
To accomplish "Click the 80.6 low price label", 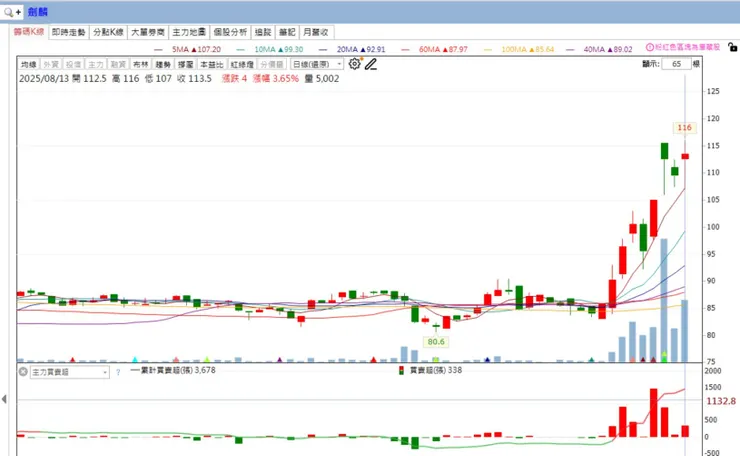I will pyautogui.click(x=436, y=341).
